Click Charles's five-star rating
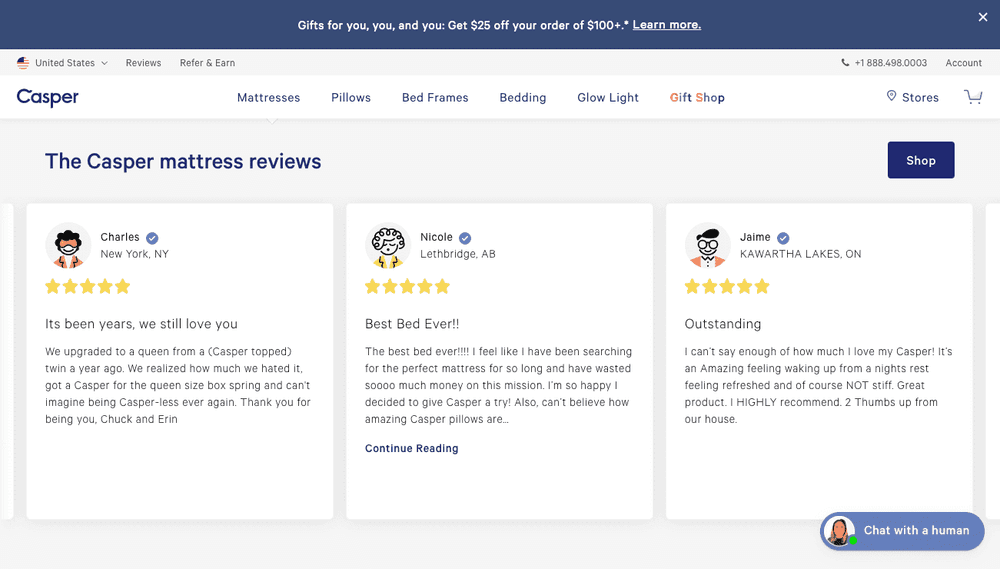1000x569 pixels. (87, 286)
